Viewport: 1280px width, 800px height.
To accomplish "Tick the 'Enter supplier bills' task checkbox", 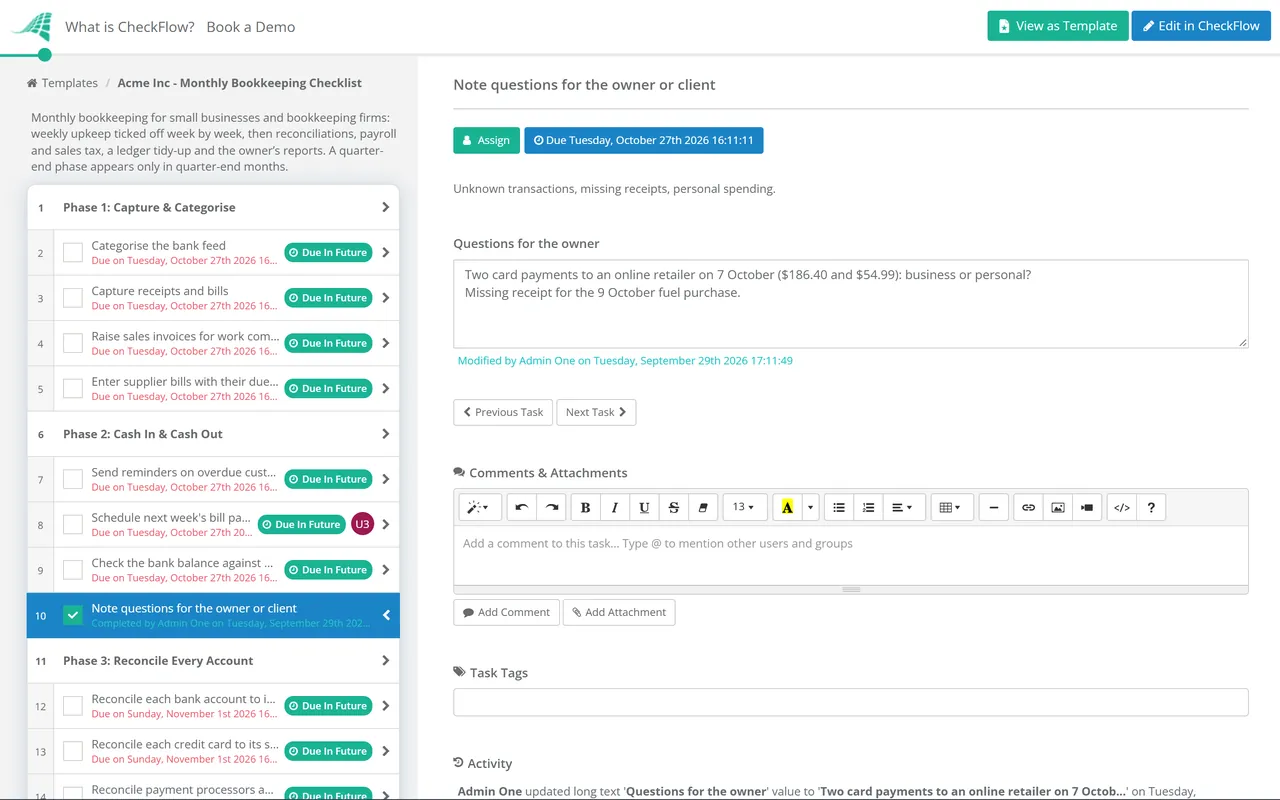I will coord(73,388).
